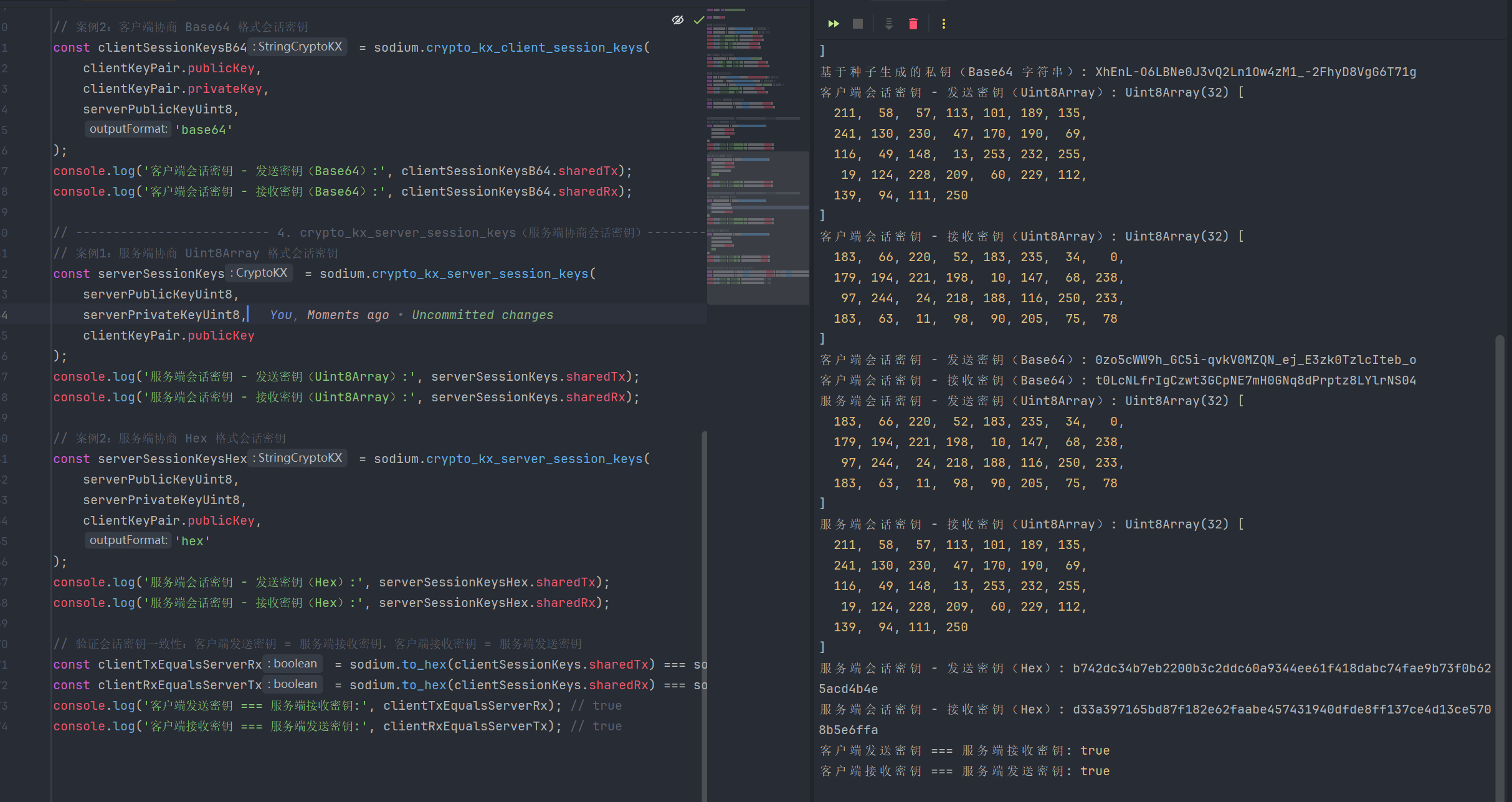Clear console with the red trash icon
Viewport: 1512px width, 802px height.
913,24
